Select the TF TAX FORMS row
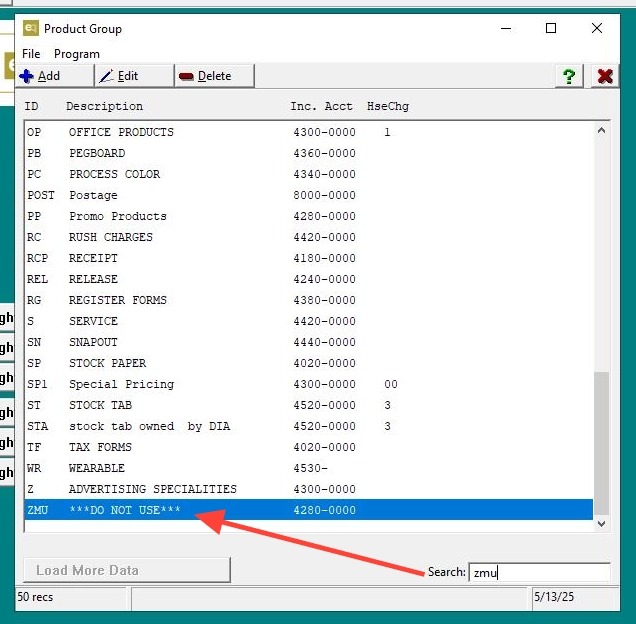 point(308,447)
